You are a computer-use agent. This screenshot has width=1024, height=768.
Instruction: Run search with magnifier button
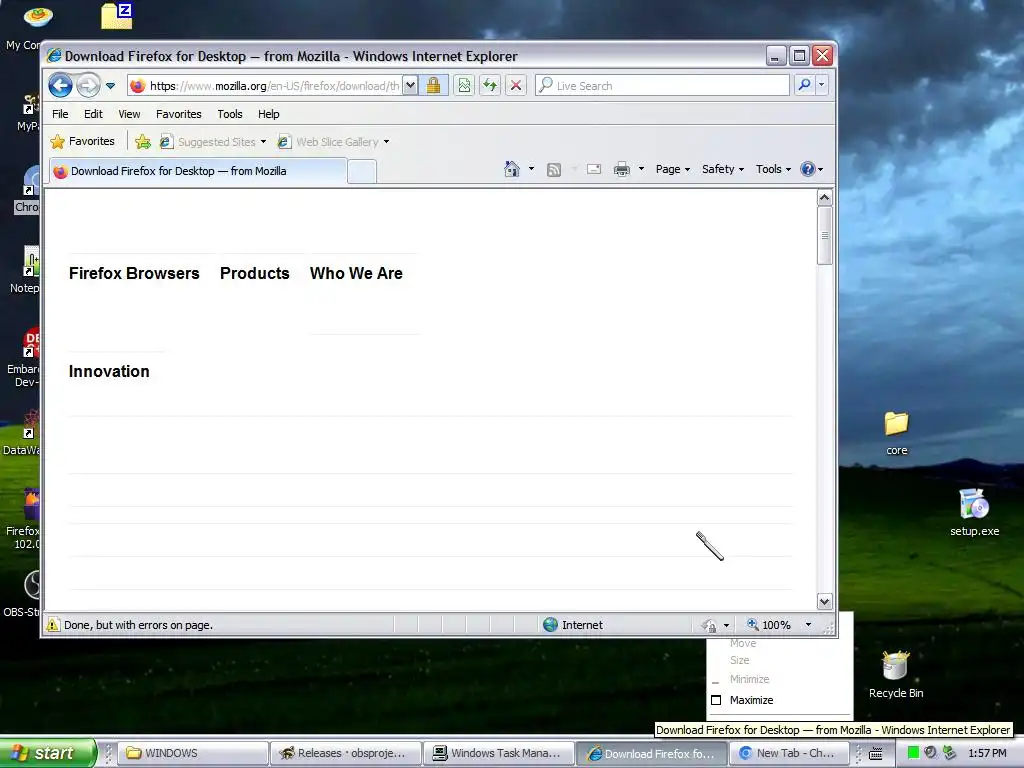(x=805, y=85)
